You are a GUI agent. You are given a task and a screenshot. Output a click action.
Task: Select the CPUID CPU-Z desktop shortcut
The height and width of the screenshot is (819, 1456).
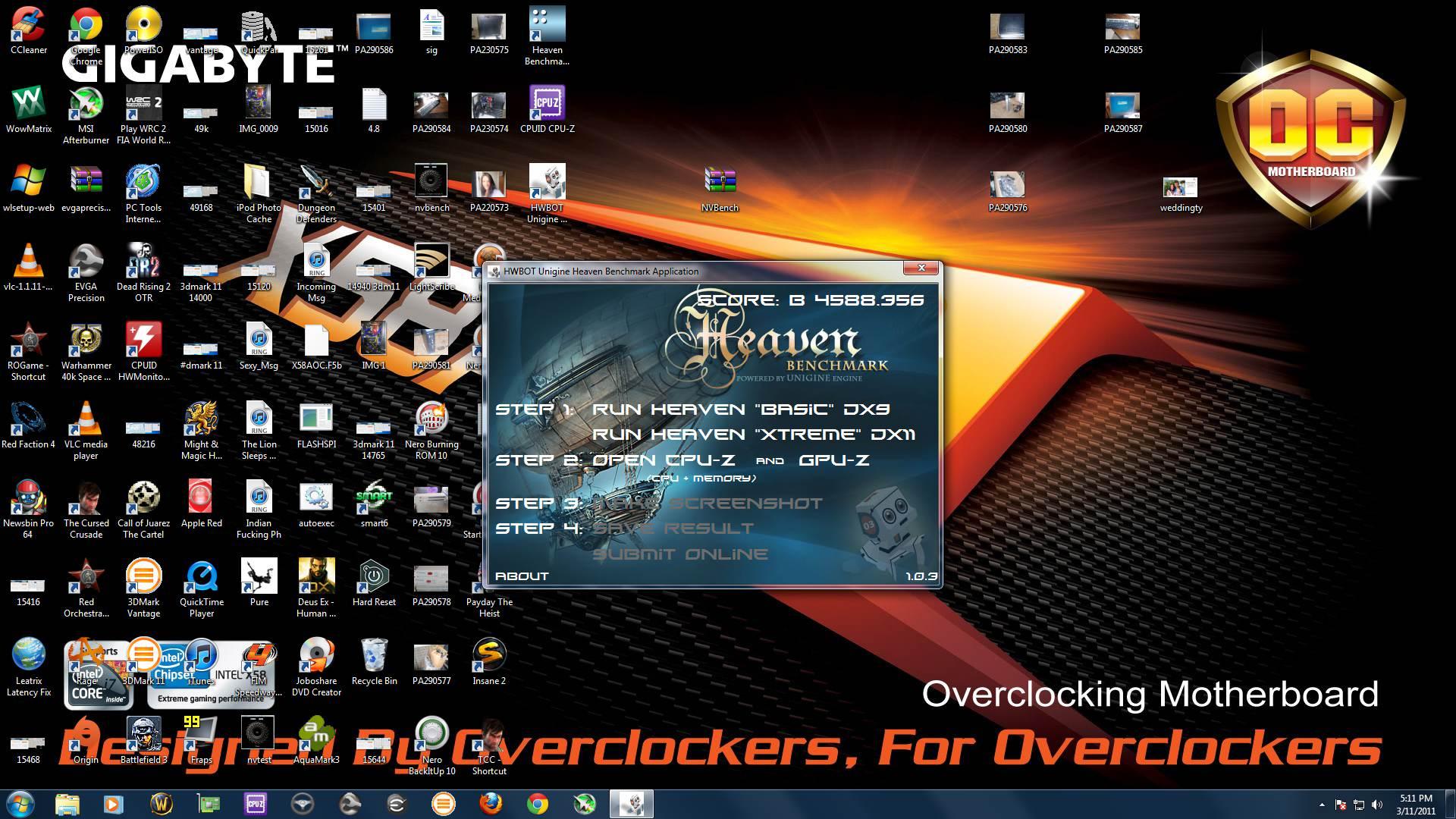pos(547,110)
